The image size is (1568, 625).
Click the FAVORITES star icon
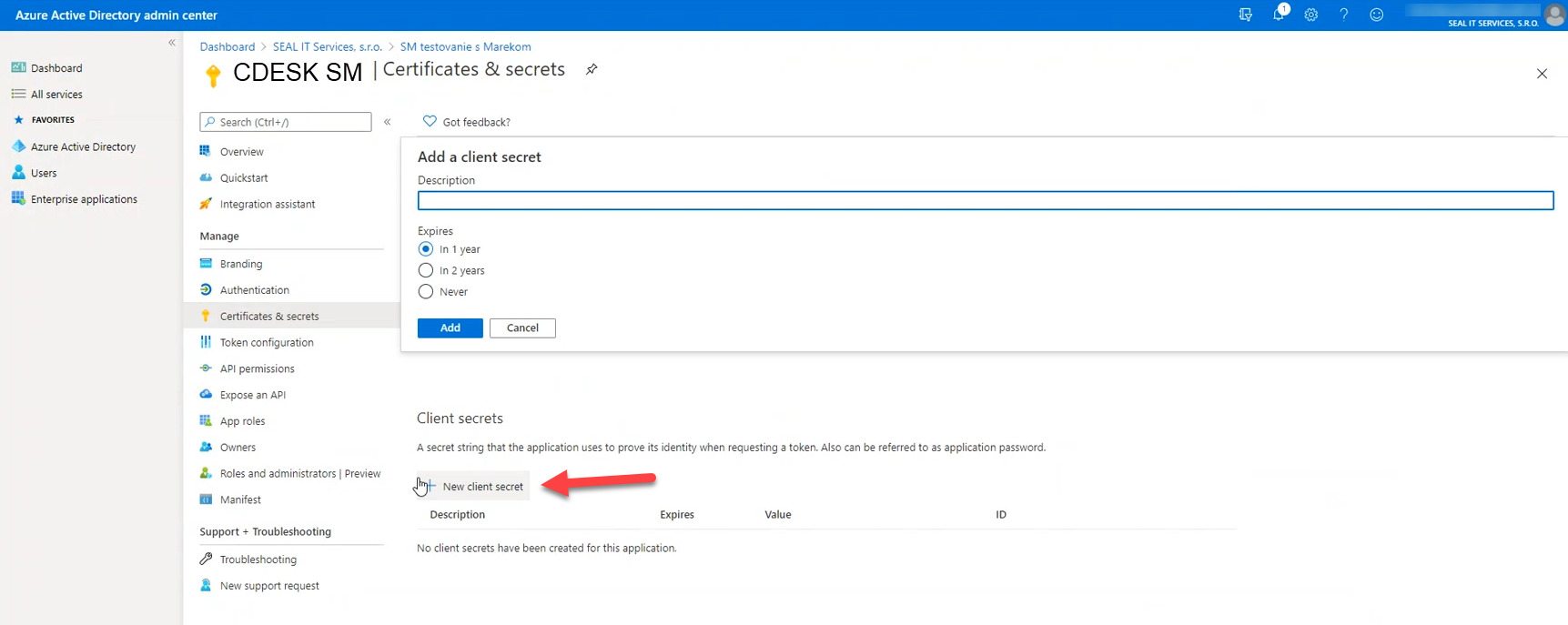(18, 120)
